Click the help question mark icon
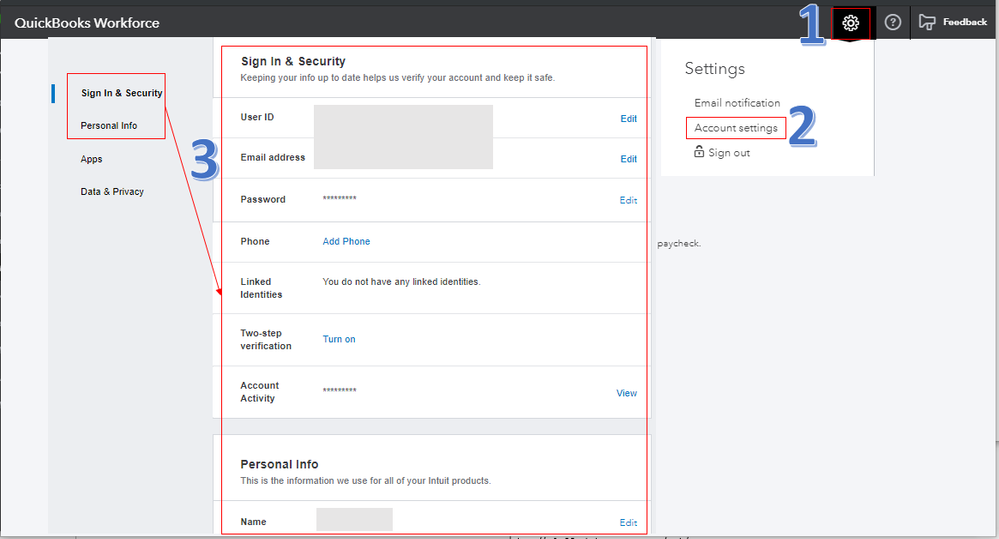Screen dimensions: 999x539 click(x=893, y=23)
